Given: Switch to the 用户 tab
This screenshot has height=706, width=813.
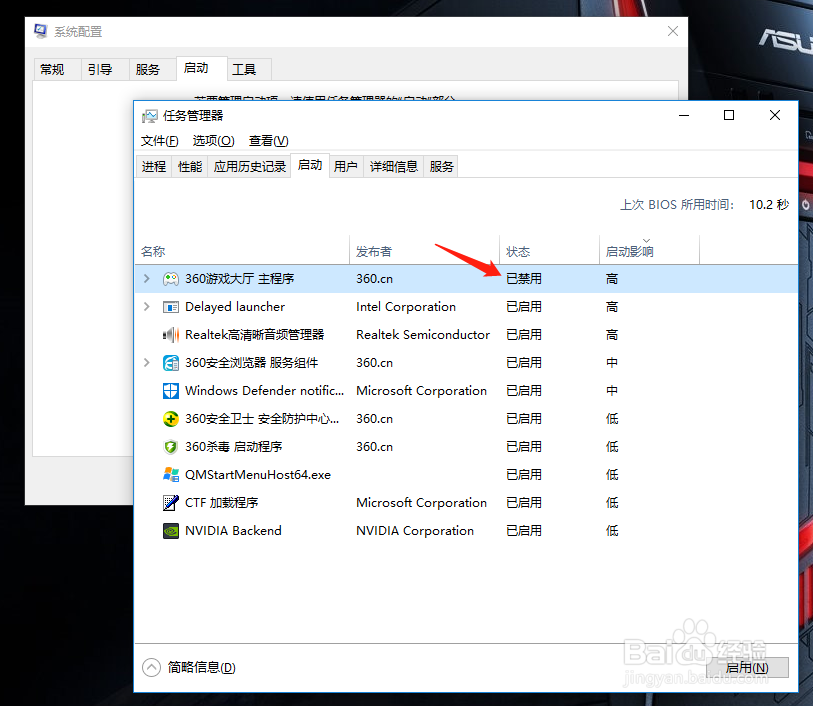Looking at the screenshot, I should pyautogui.click(x=346, y=166).
